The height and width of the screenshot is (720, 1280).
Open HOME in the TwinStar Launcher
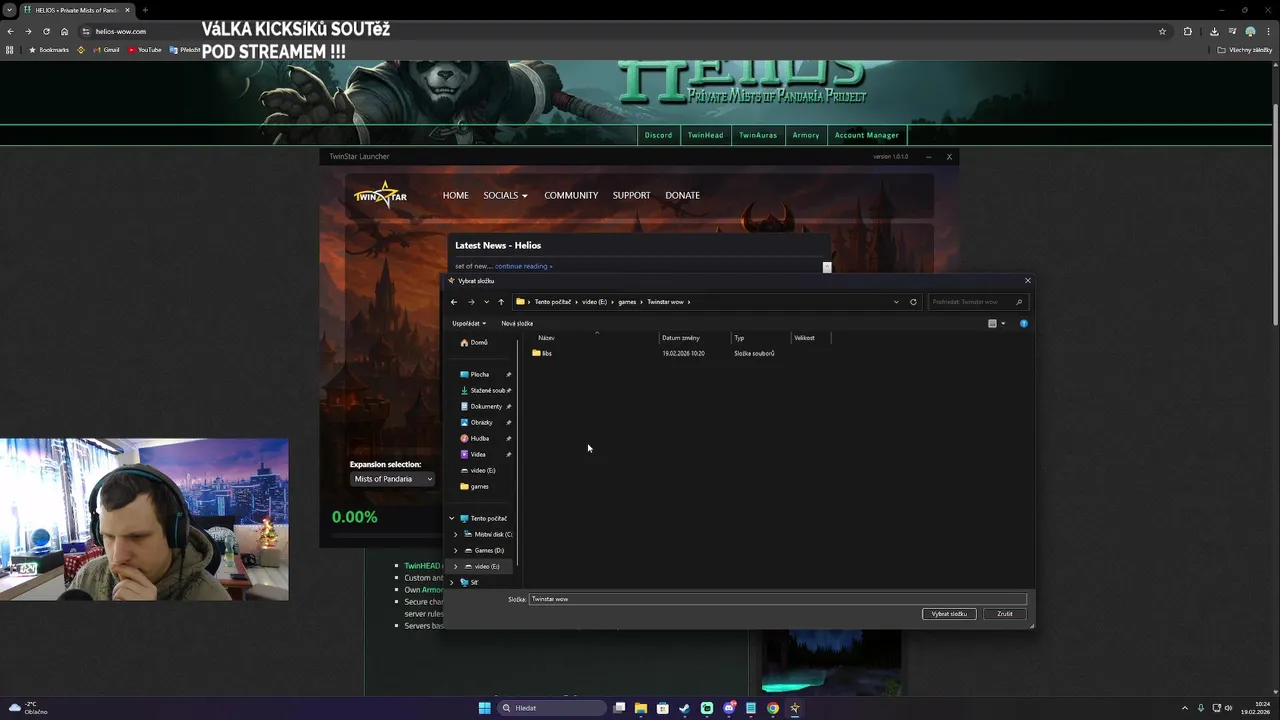point(455,195)
